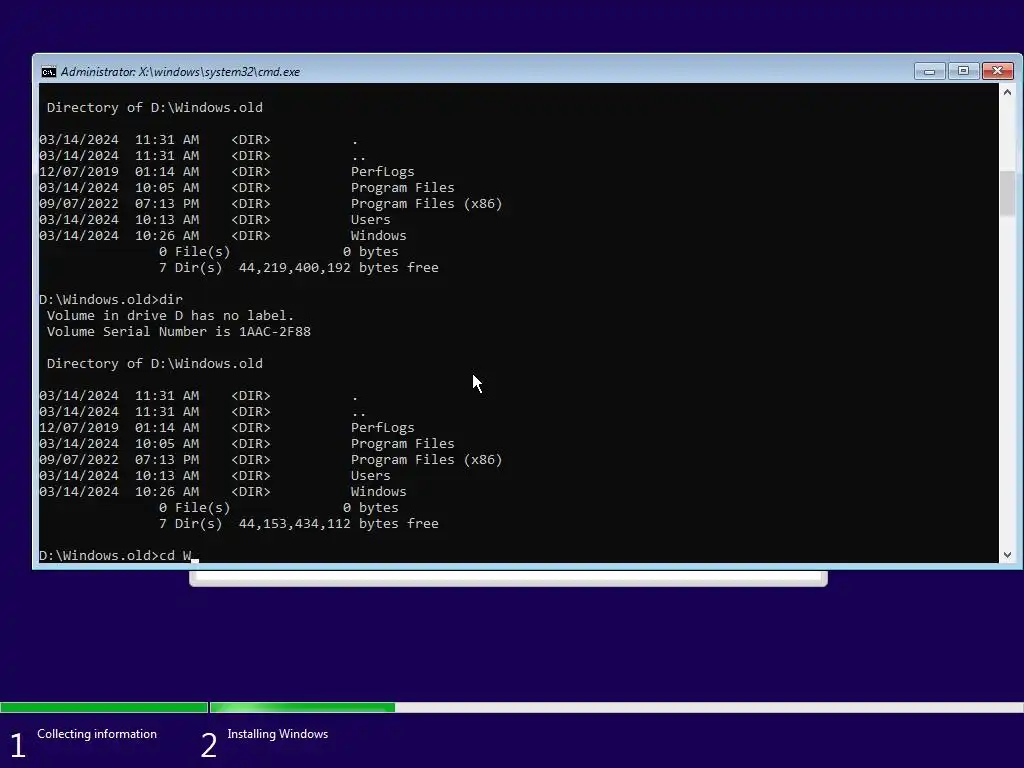Open the cmd.exe system menu icon
Viewport: 1024px width, 768px height.
49,72
